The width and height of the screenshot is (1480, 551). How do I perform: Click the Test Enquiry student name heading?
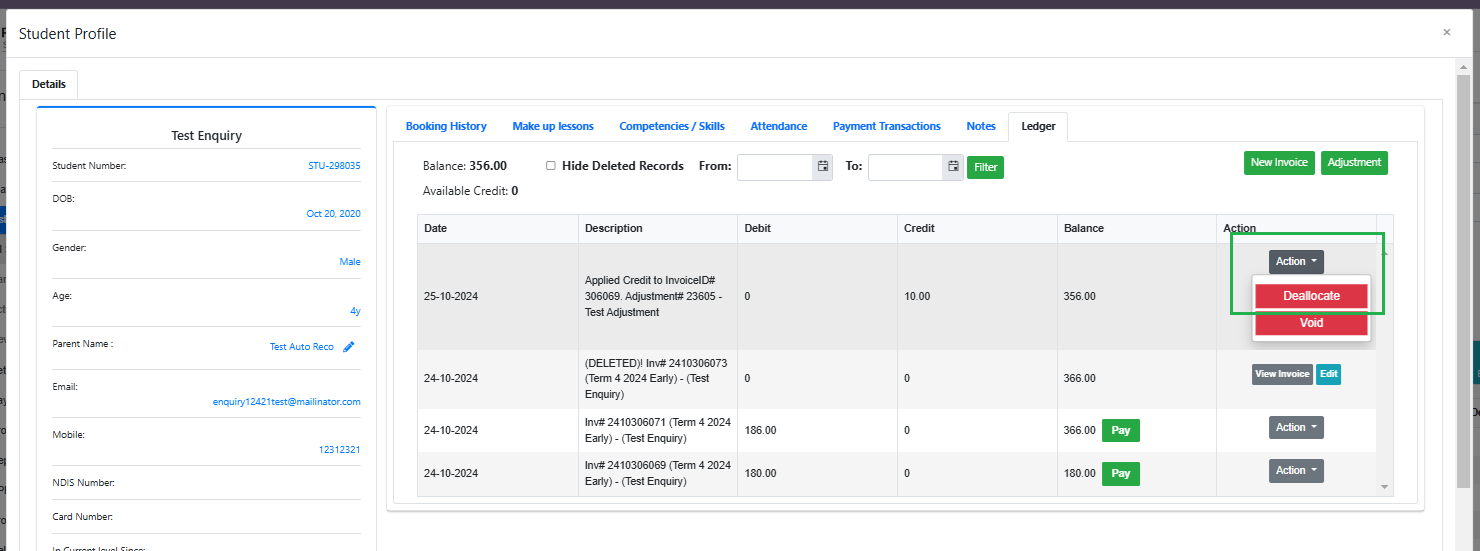[x=206, y=135]
